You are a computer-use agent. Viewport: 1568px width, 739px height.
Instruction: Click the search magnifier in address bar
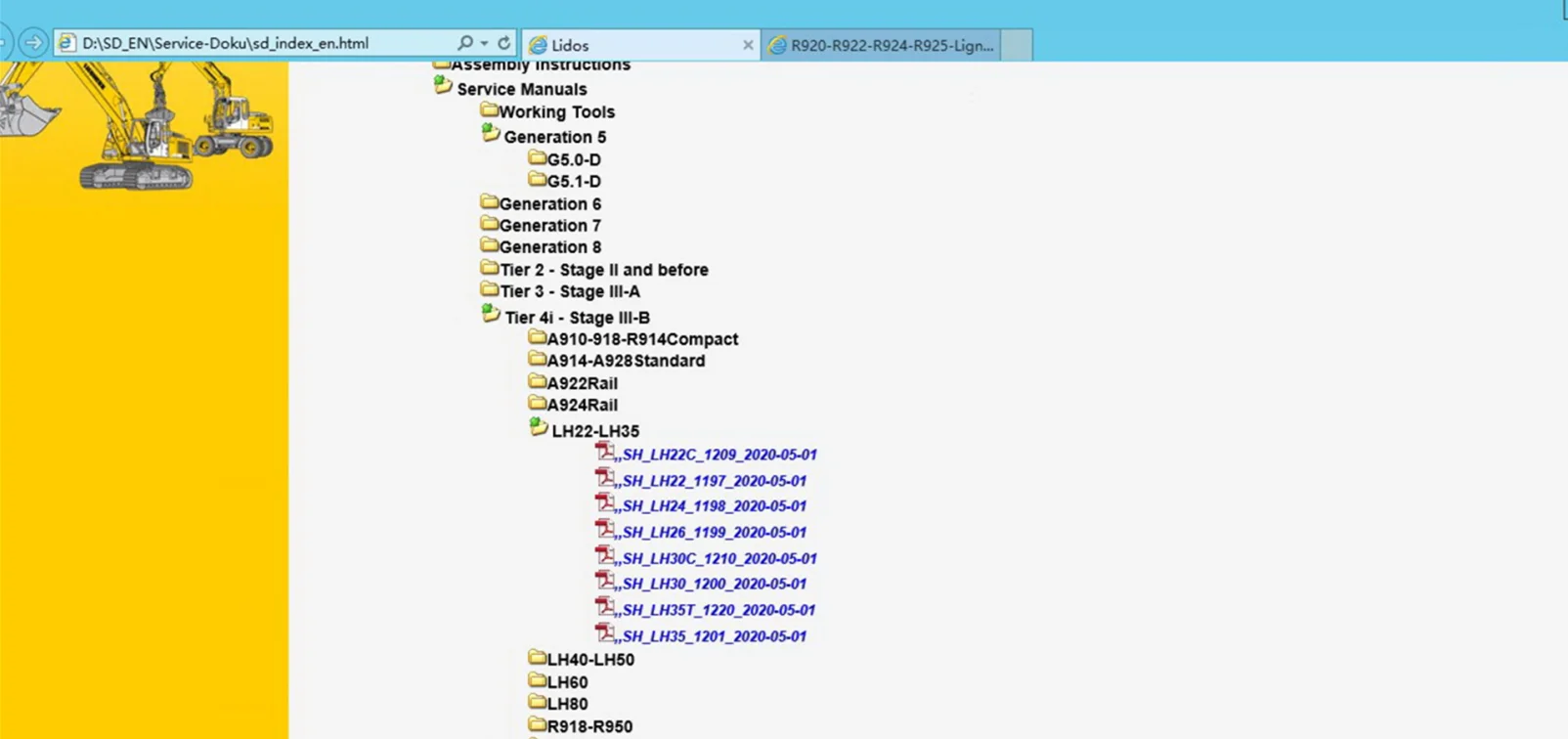465,43
